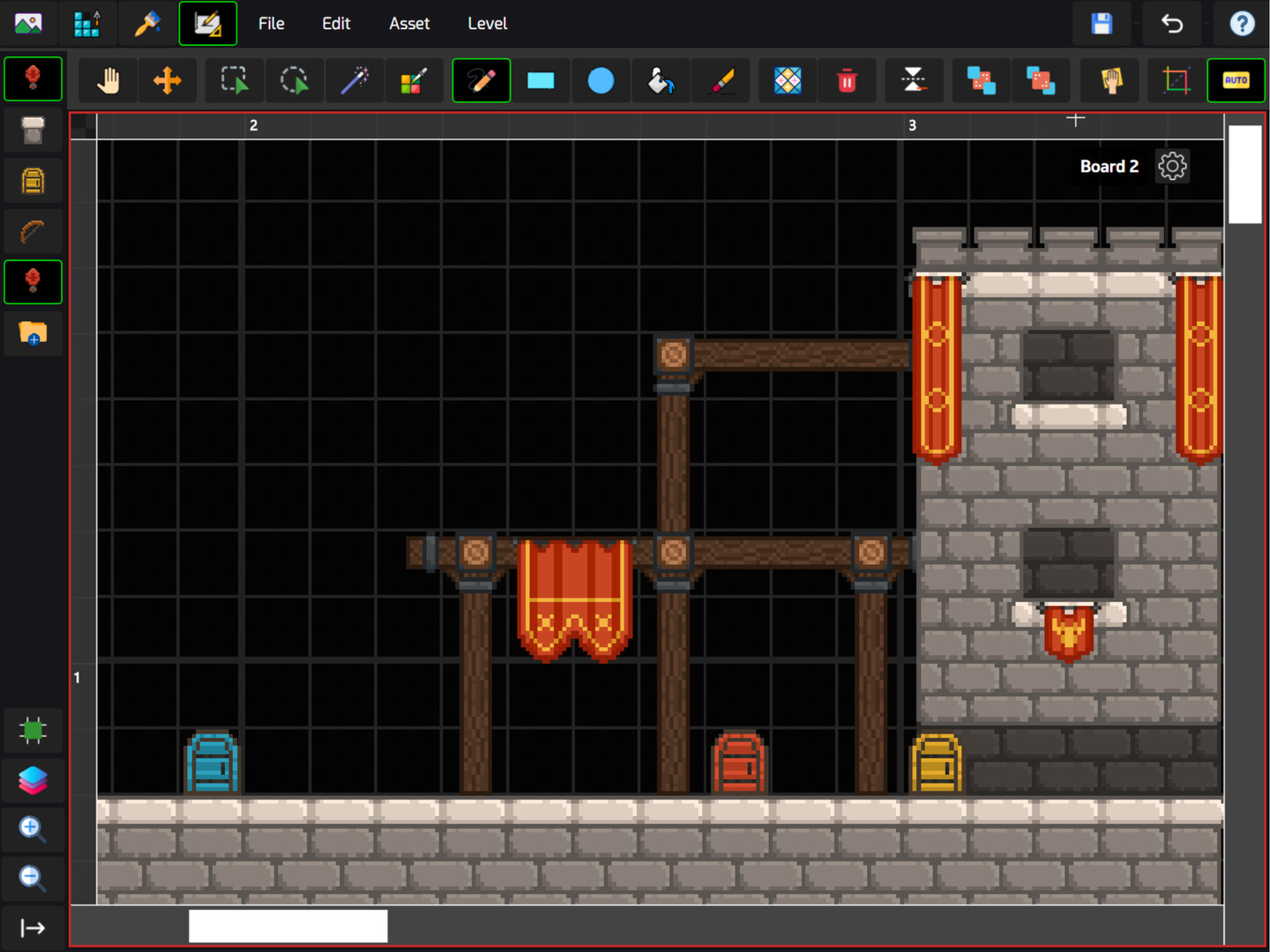The height and width of the screenshot is (952, 1270).
Task: Switch to the level editor mode
Action: click(207, 24)
